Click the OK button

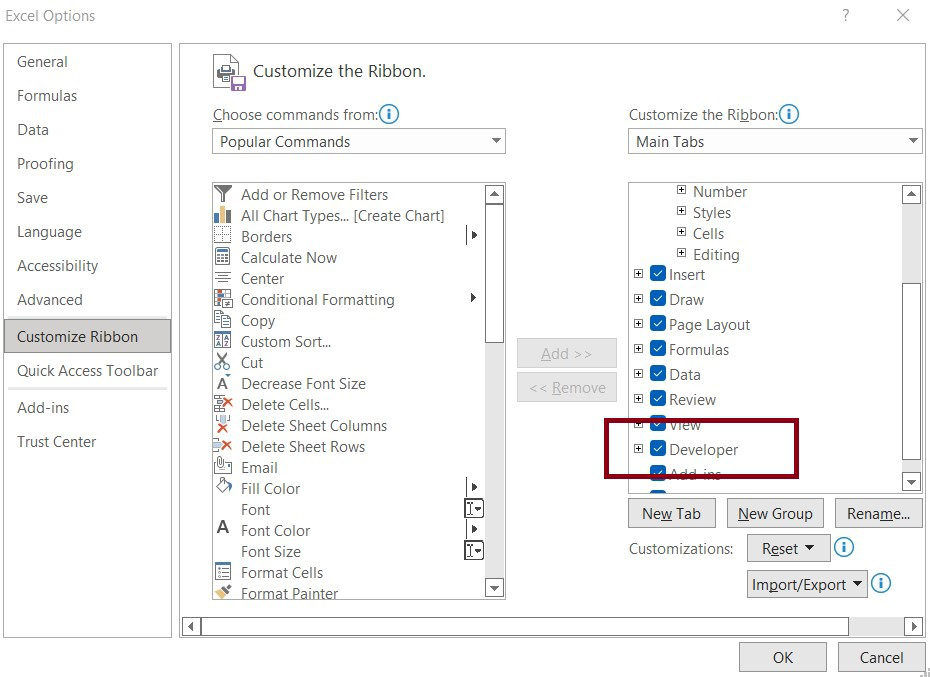point(783,657)
